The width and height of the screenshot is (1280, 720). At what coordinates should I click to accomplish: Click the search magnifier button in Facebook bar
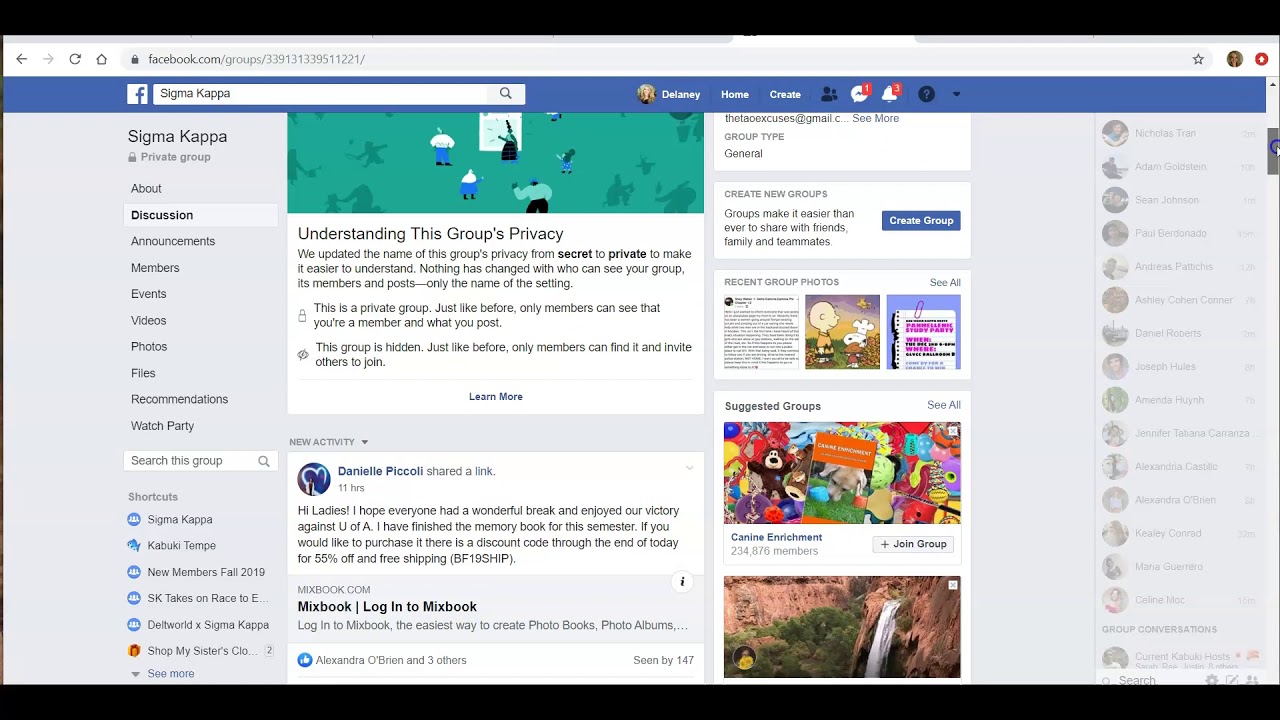506,93
